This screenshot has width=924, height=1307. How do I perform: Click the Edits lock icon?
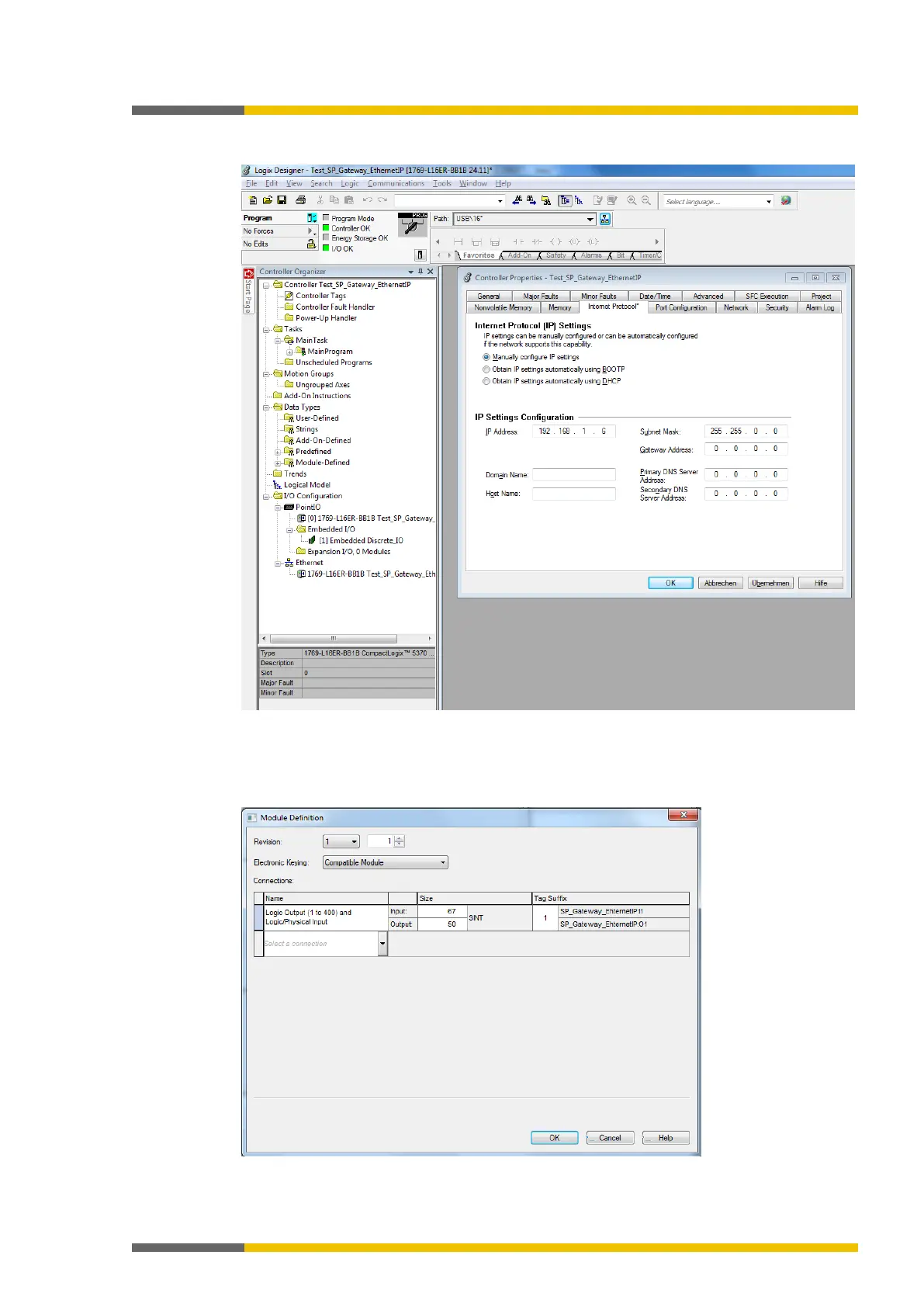311,244
